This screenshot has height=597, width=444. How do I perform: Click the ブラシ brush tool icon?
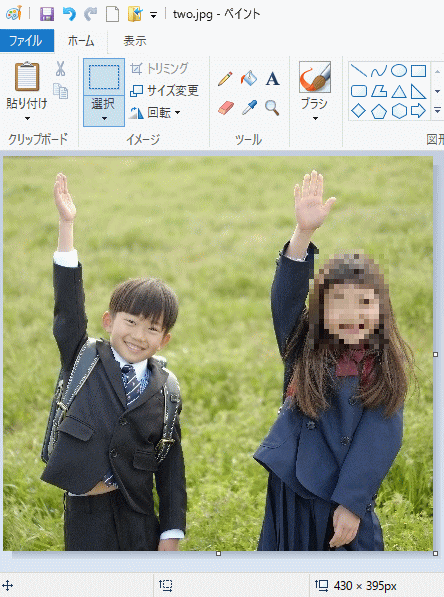[x=315, y=77]
